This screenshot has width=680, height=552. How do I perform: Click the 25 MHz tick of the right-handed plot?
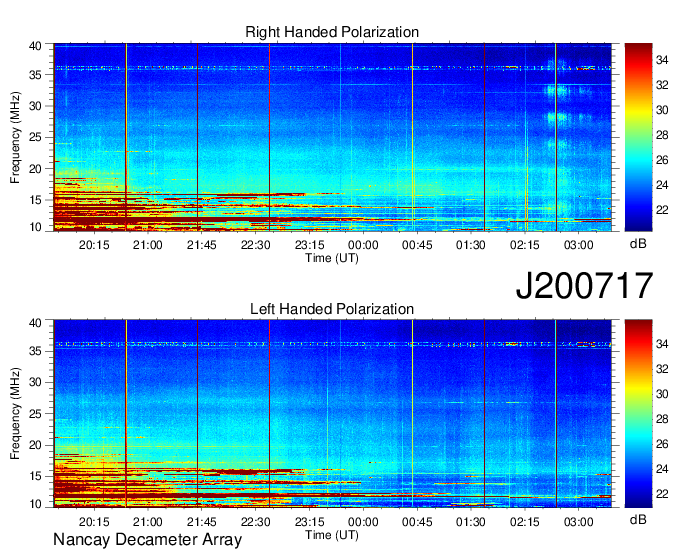pyautogui.click(x=35, y=137)
